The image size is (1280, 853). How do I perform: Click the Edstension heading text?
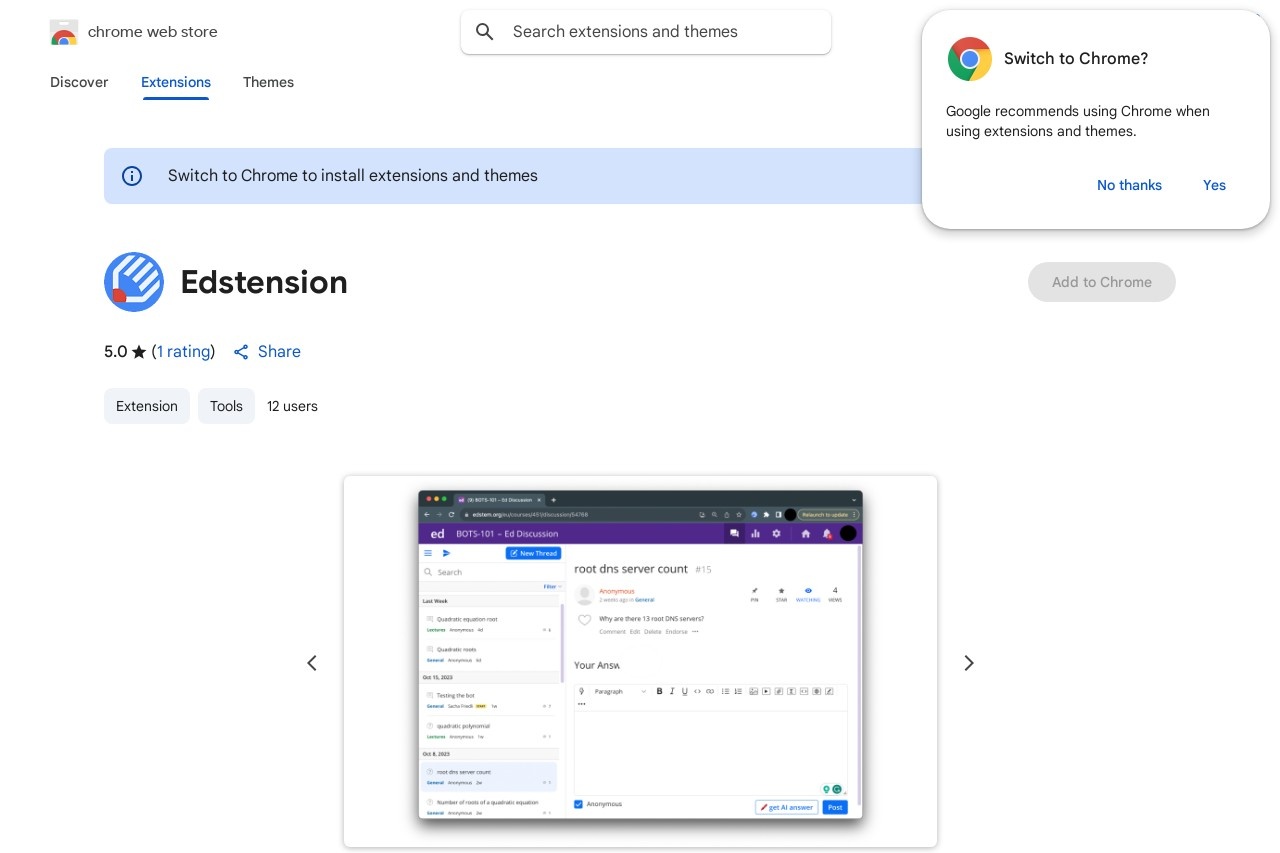pos(264,282)
